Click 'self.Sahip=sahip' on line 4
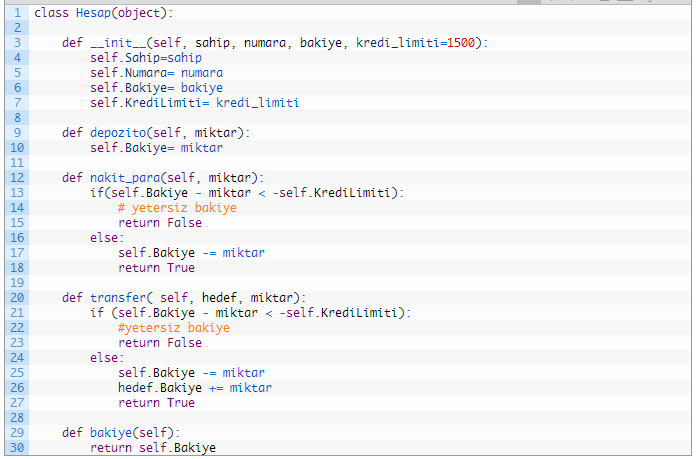 [146, 58]
